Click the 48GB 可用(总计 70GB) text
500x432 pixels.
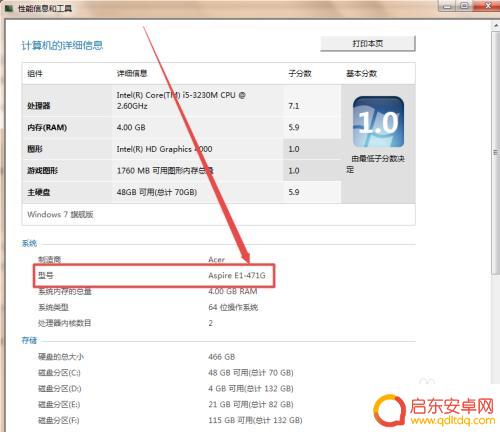pos(157,192)
